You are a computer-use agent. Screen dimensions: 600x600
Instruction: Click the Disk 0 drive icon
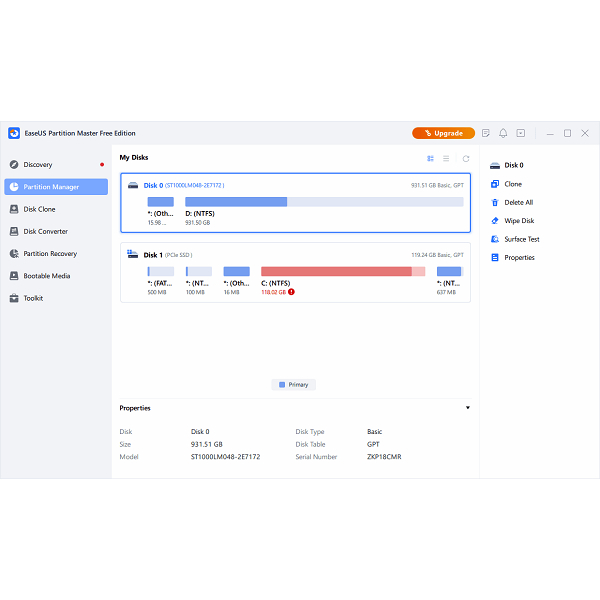click(x=133, y=185)
